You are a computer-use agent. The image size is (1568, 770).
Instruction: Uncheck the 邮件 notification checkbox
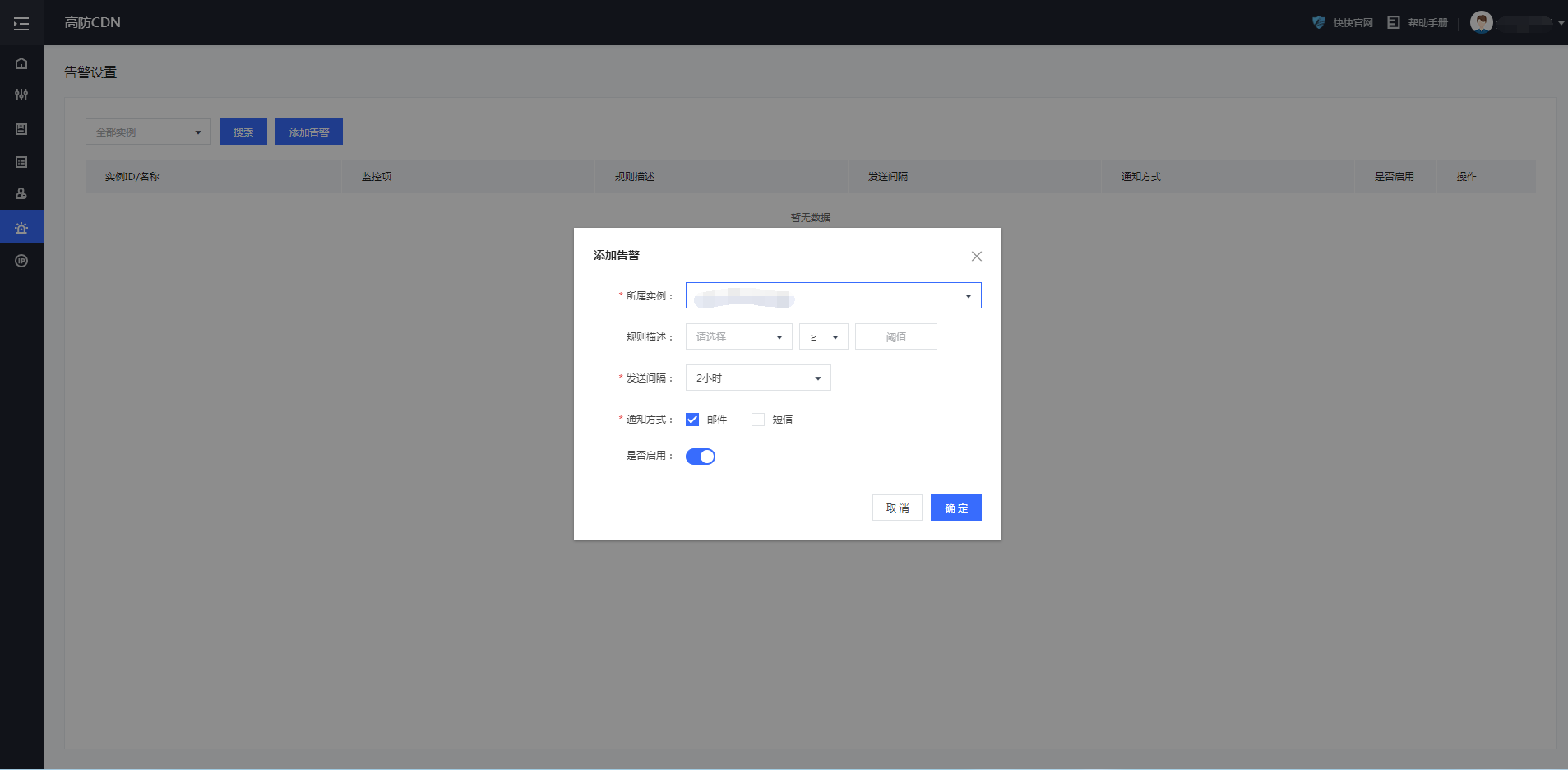[x=692, y=420]
